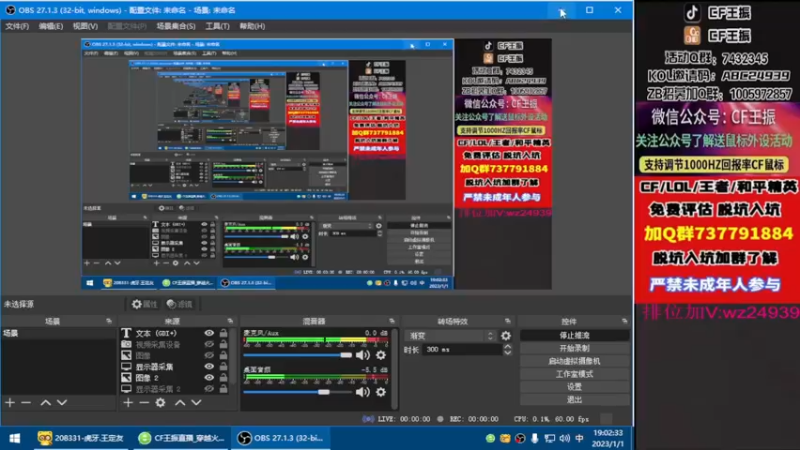This screenshot has height=450, width=800.
Task: Click the 退出 button
Action: (x=574, y=399)
